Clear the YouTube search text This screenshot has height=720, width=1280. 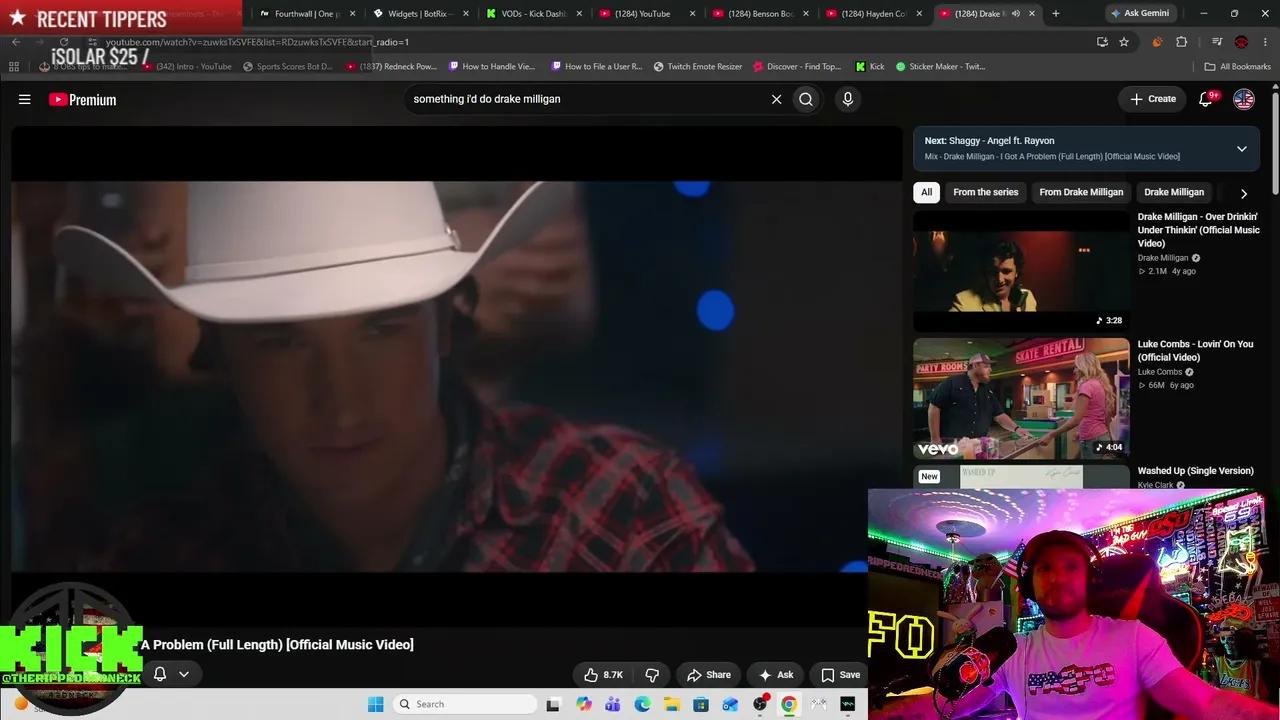point(776,99)
